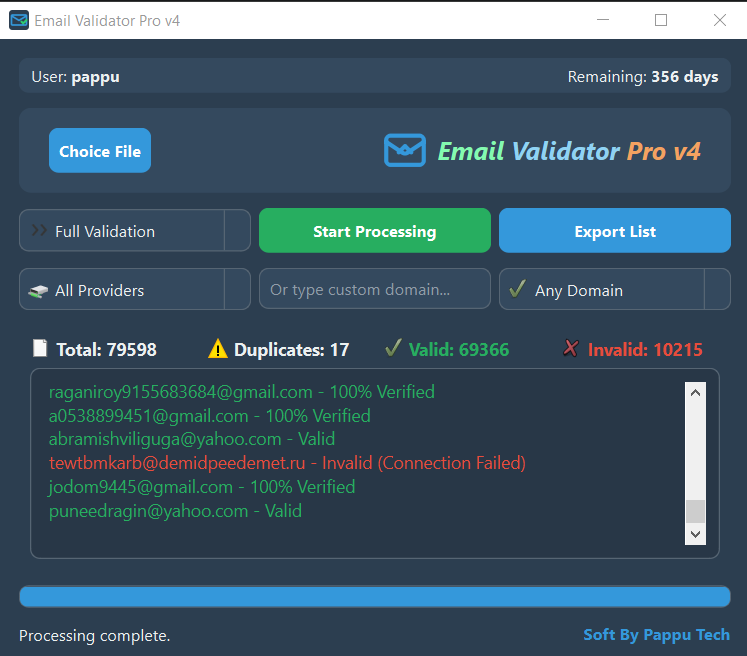The height and width of the screenshot is (656, 747).
Task: Click the Remaining: 356 days label
Action: [x=643, y=77]
